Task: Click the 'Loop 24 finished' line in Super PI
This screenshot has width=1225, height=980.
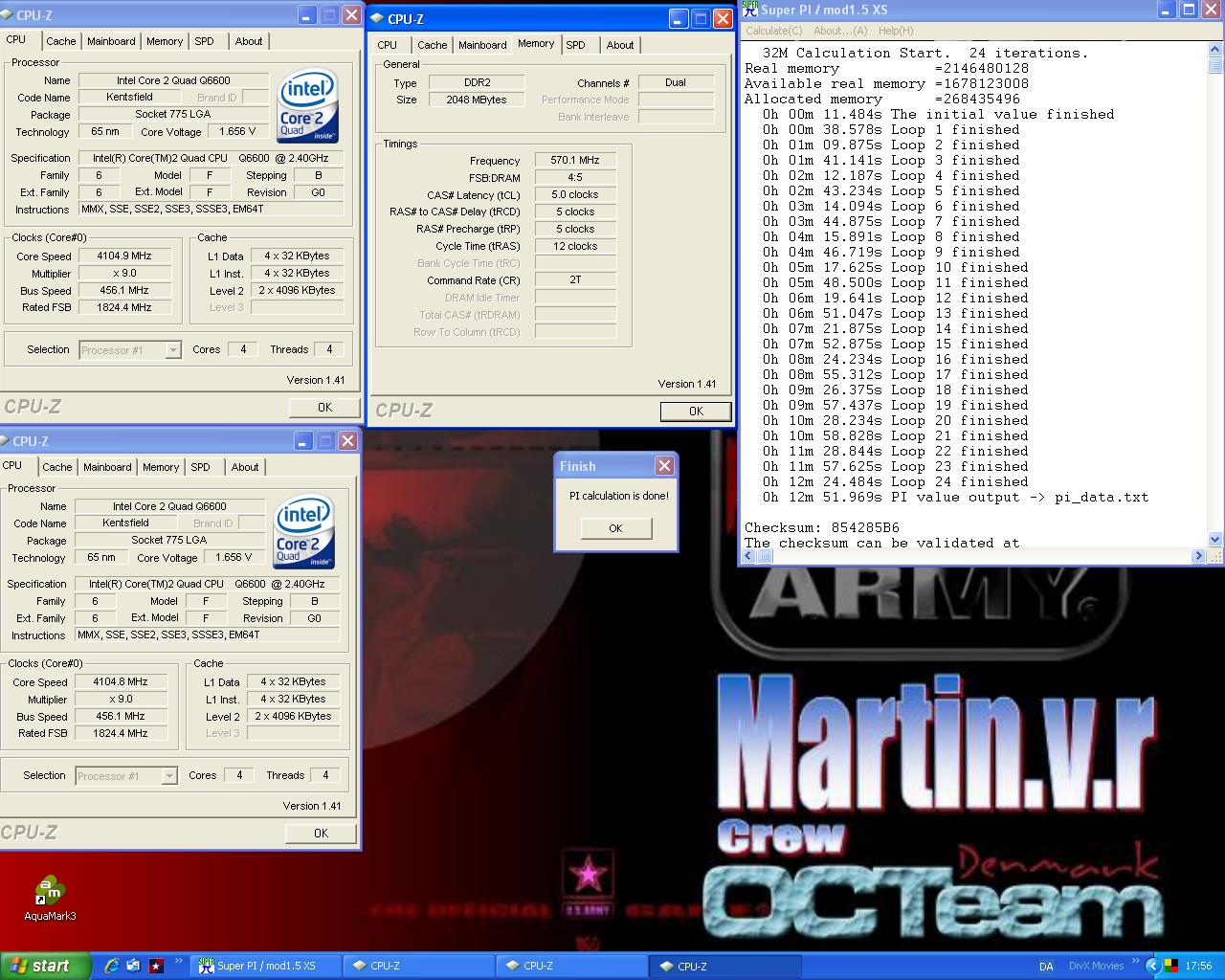Action: tap(895, 481)
